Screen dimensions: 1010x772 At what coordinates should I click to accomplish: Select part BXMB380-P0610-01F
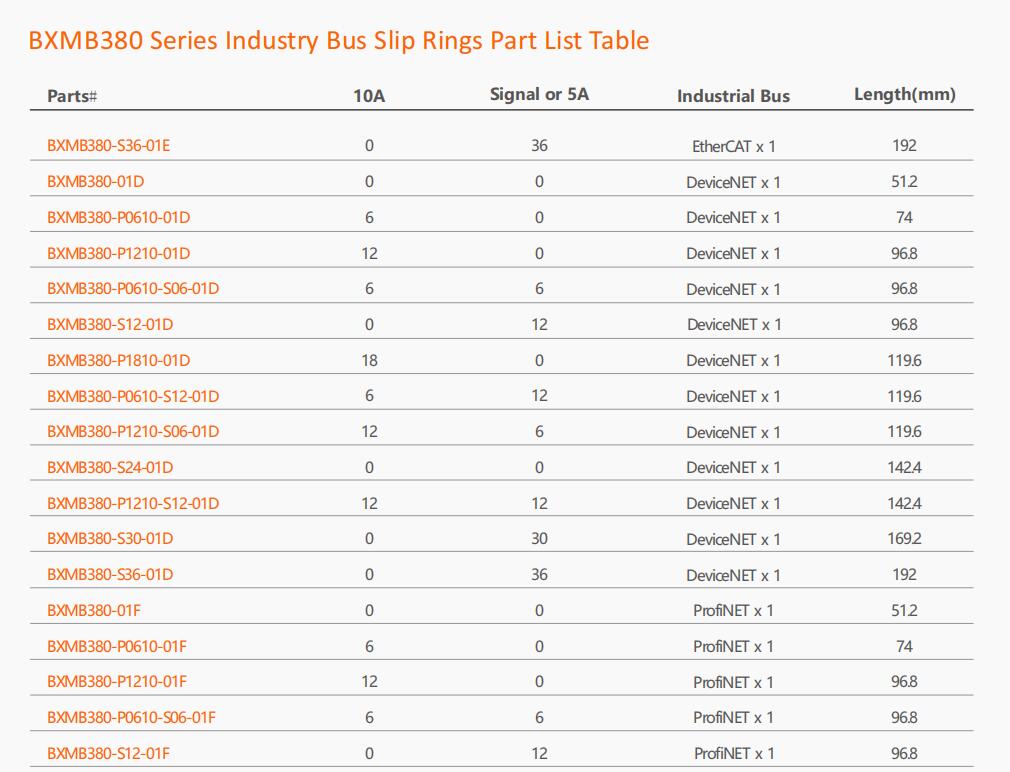pos(117,646)
